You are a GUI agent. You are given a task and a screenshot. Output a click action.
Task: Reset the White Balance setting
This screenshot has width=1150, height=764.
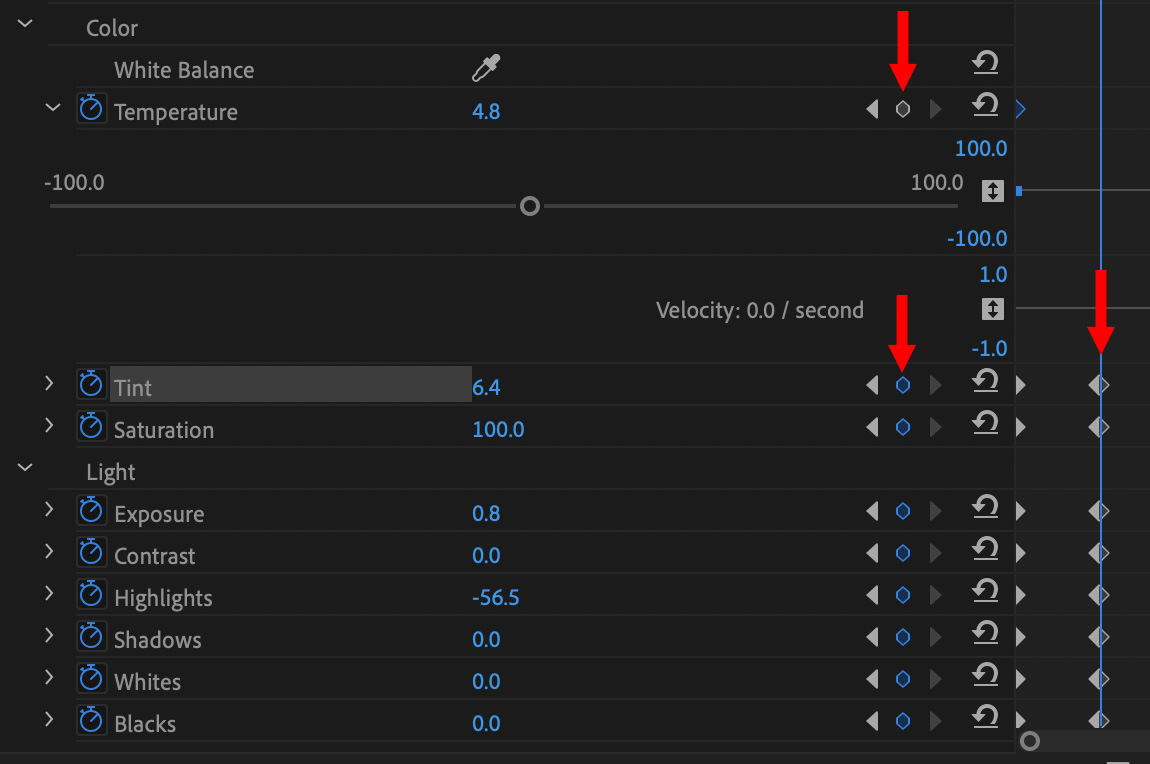985,64
